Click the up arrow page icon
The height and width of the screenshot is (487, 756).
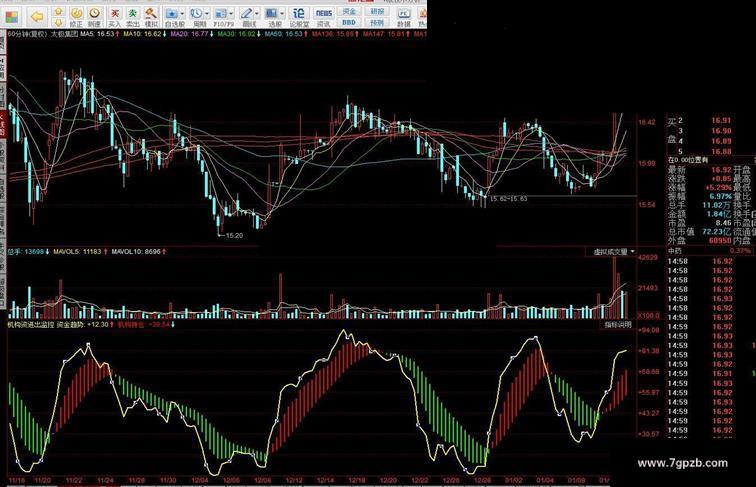click(58, 12)
